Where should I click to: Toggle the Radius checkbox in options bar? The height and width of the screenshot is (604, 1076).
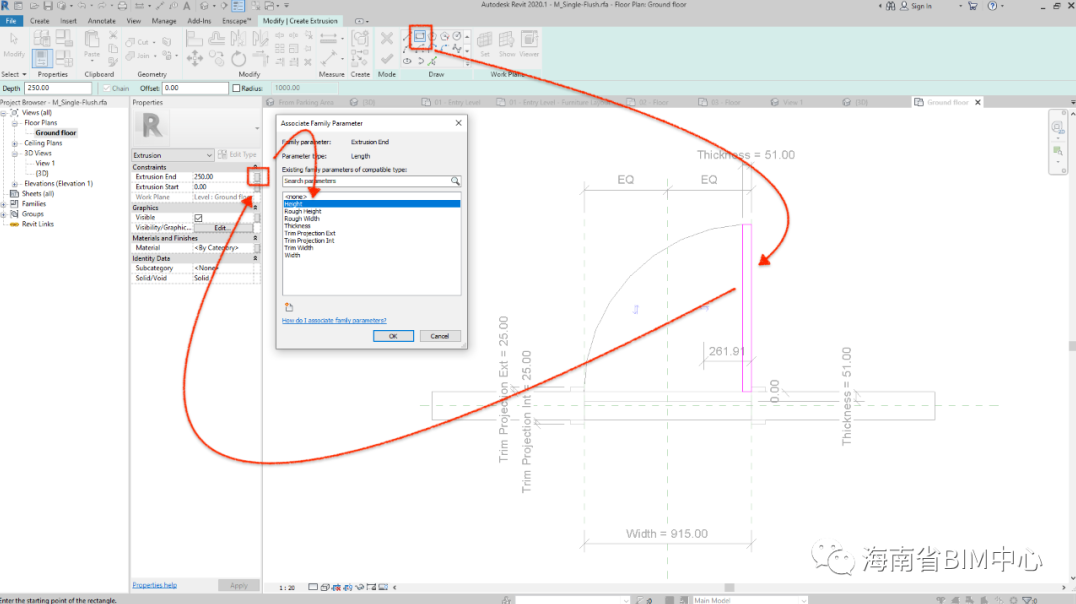pos(236,88)
